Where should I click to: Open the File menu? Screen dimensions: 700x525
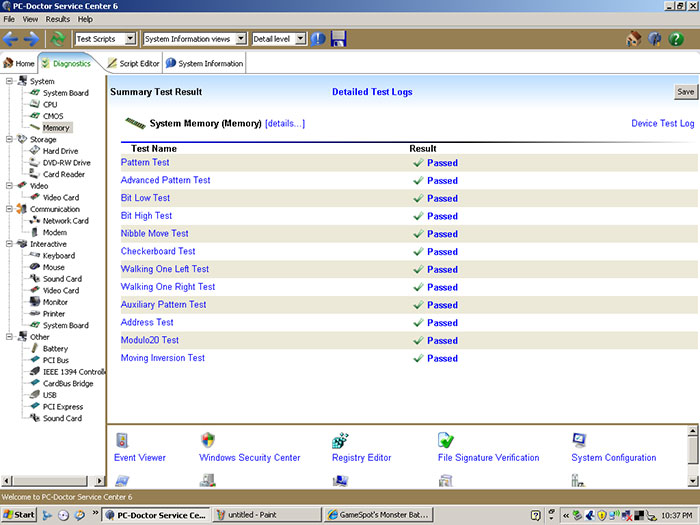pos(9,19)
